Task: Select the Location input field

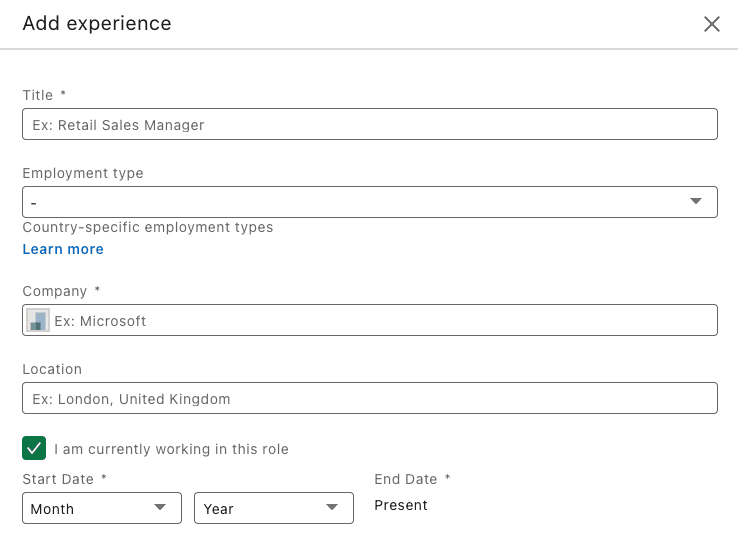Action: coord(370,398)
